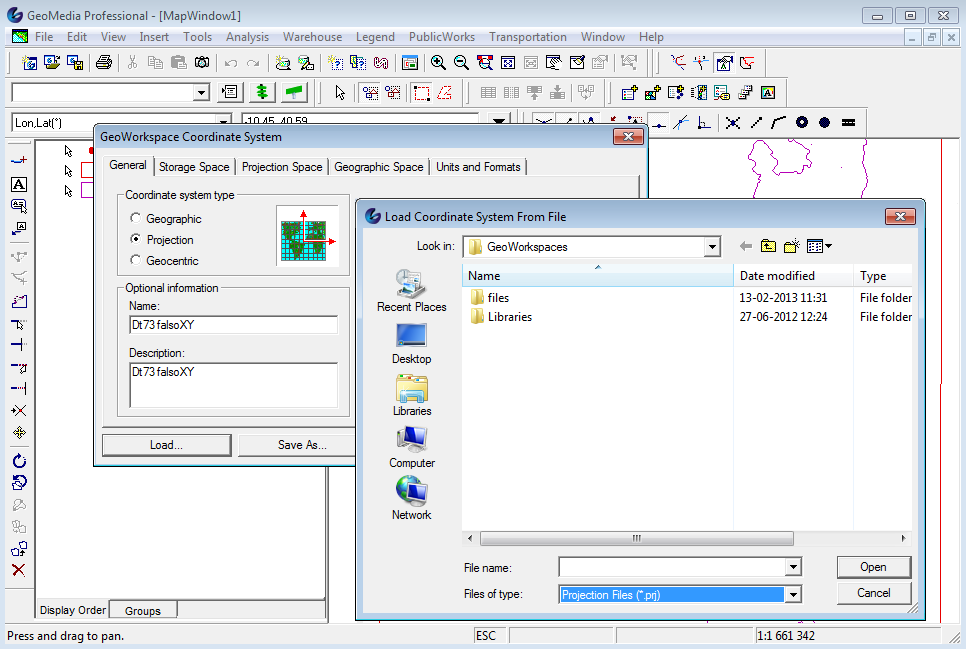This screenshot has width=966, height=649.
Task: Open the Look in folder dropdown
Action: 711,246
